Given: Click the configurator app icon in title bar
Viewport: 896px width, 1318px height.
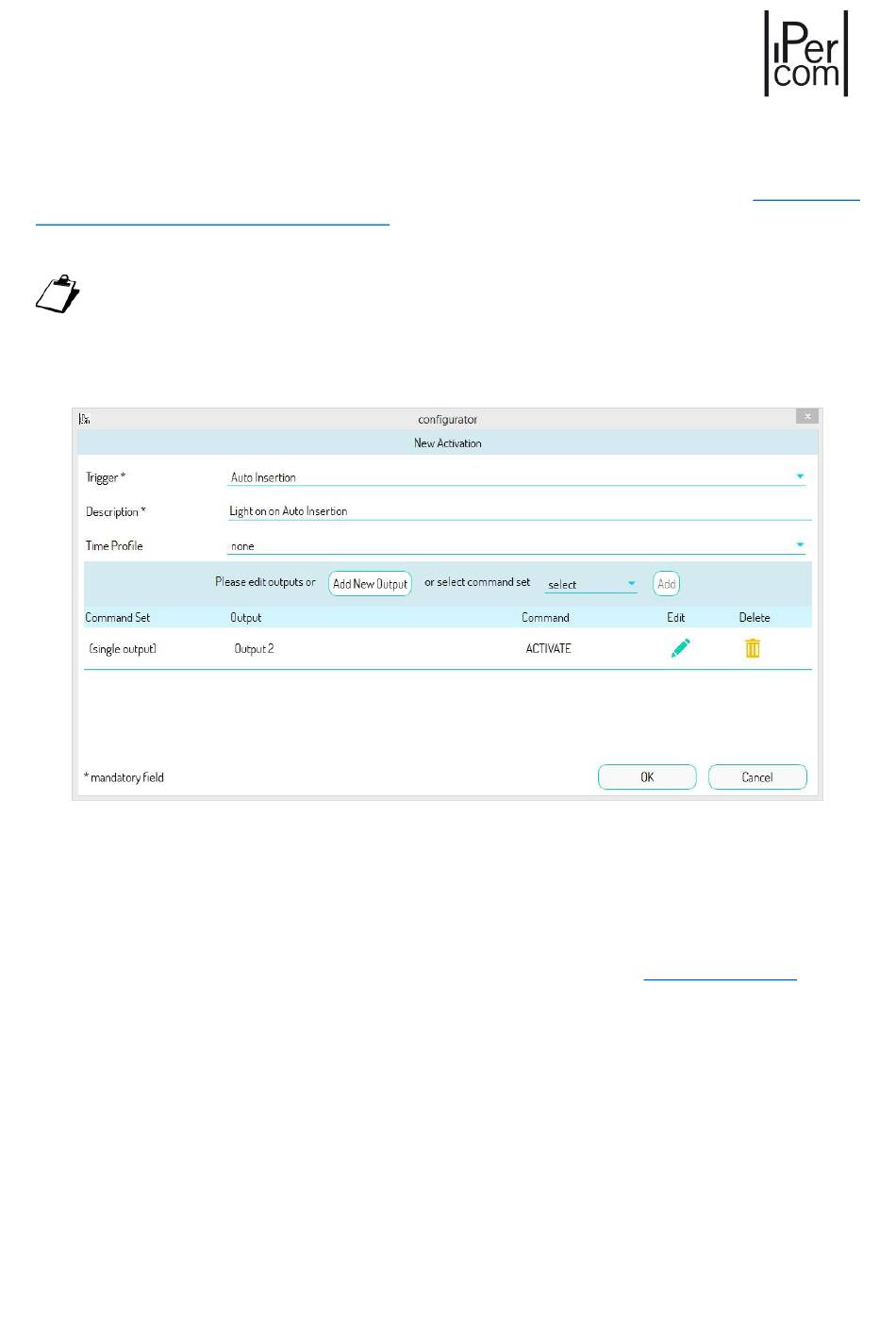Looking at the screenshot, I should click(85, 419).
